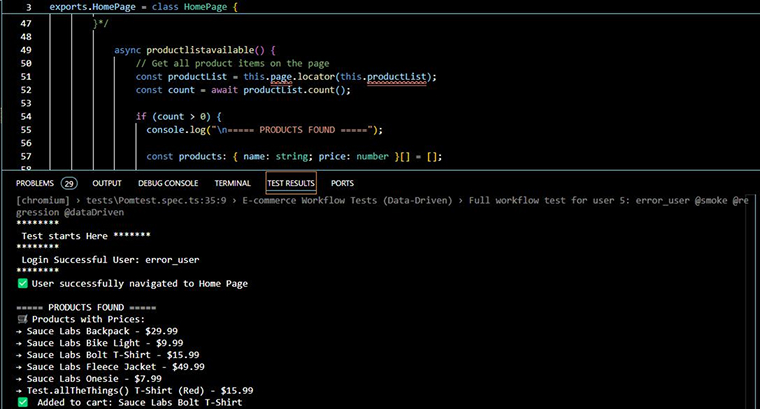The image size is (760, 409).
Task: Click the underlined productList property on line 51
Action: pyautogui.click(x=403, y=77)
